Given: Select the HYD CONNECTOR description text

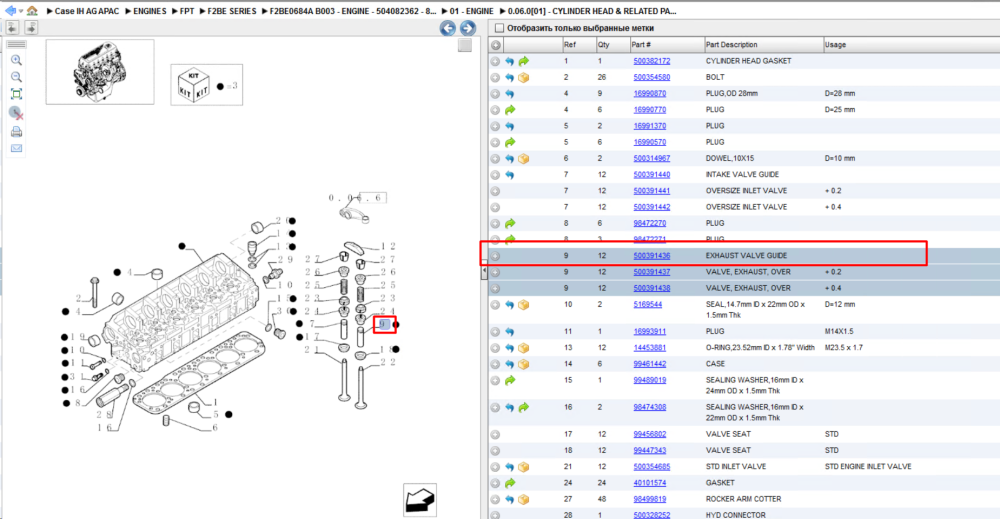Looking at the screenshot, I should pos(735,515).
